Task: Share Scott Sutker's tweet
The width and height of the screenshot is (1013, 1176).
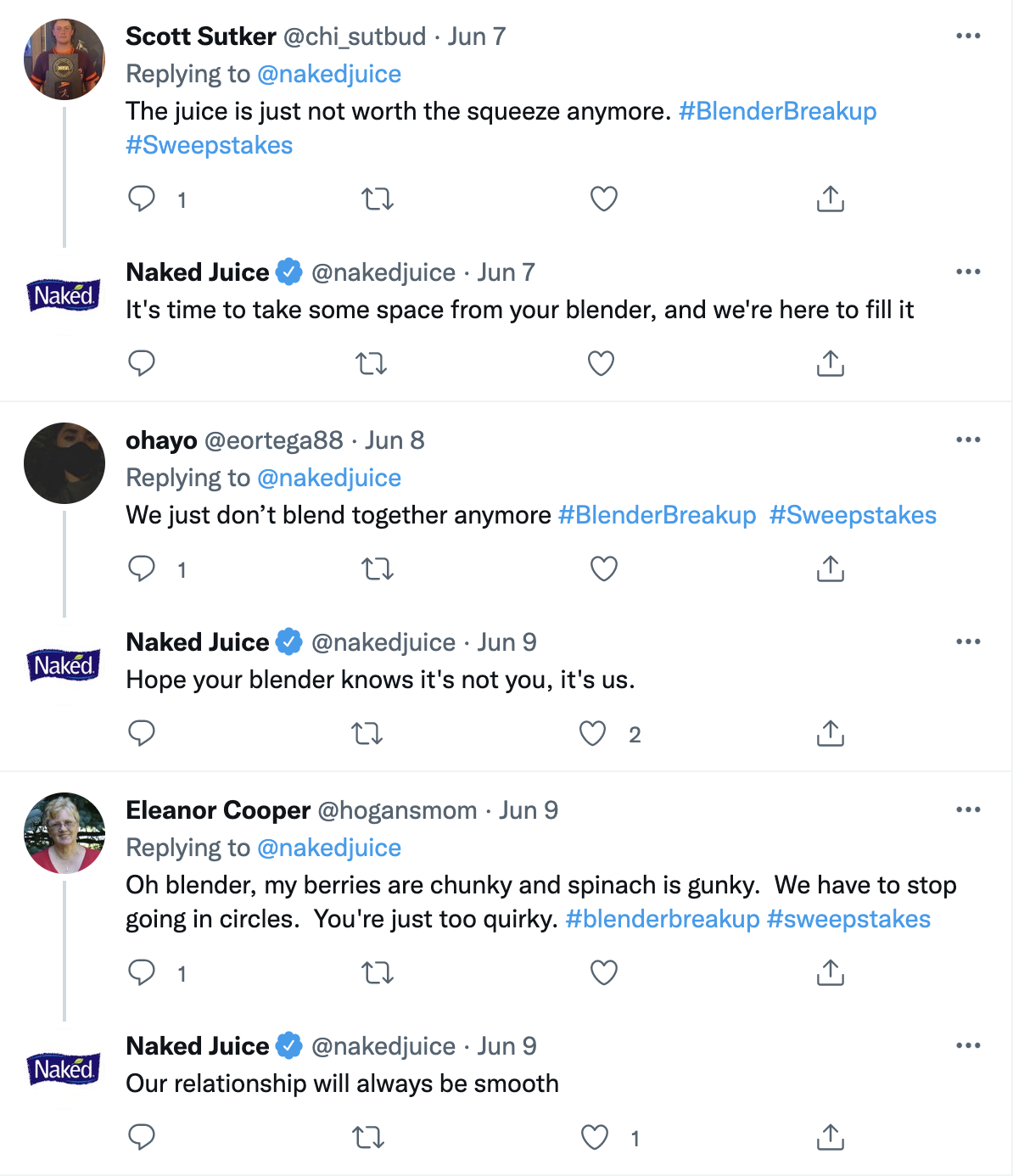Action: coord(830,199)
